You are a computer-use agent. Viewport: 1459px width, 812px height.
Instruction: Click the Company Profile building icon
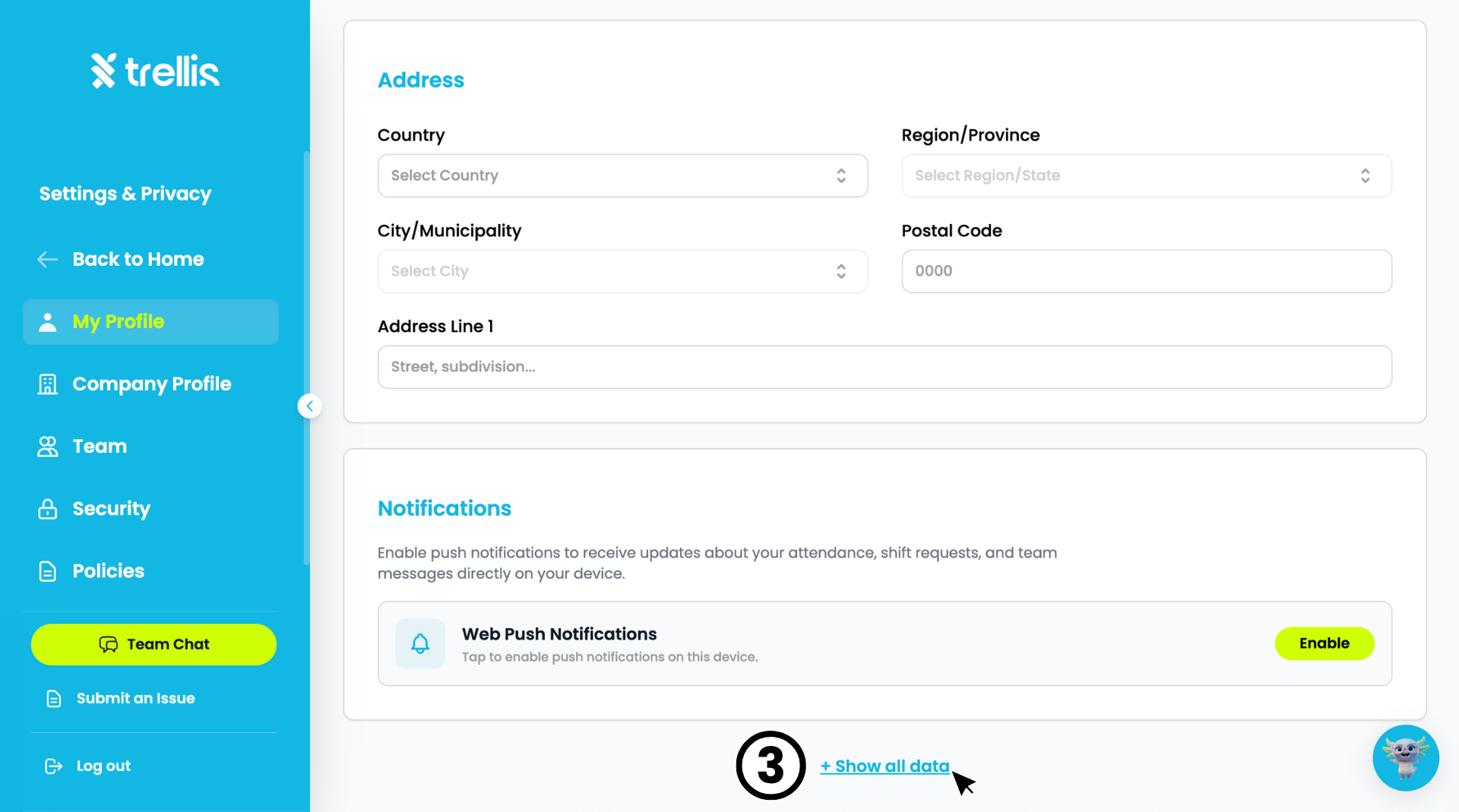coord(48,384)
